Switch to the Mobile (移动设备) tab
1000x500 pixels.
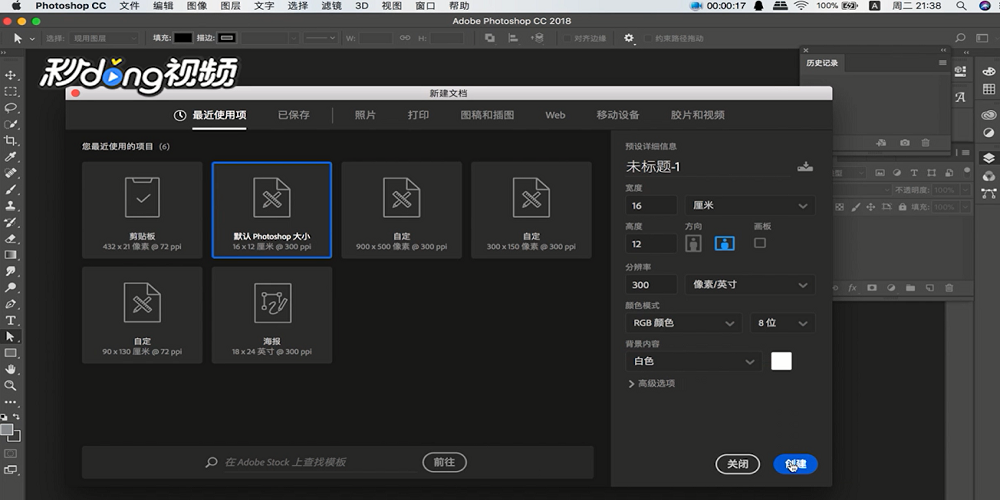coord(618,115)
